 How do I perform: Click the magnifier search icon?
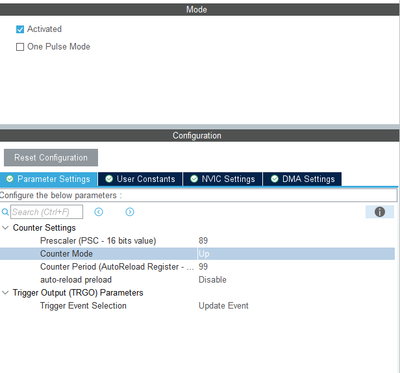coord(5,212)
